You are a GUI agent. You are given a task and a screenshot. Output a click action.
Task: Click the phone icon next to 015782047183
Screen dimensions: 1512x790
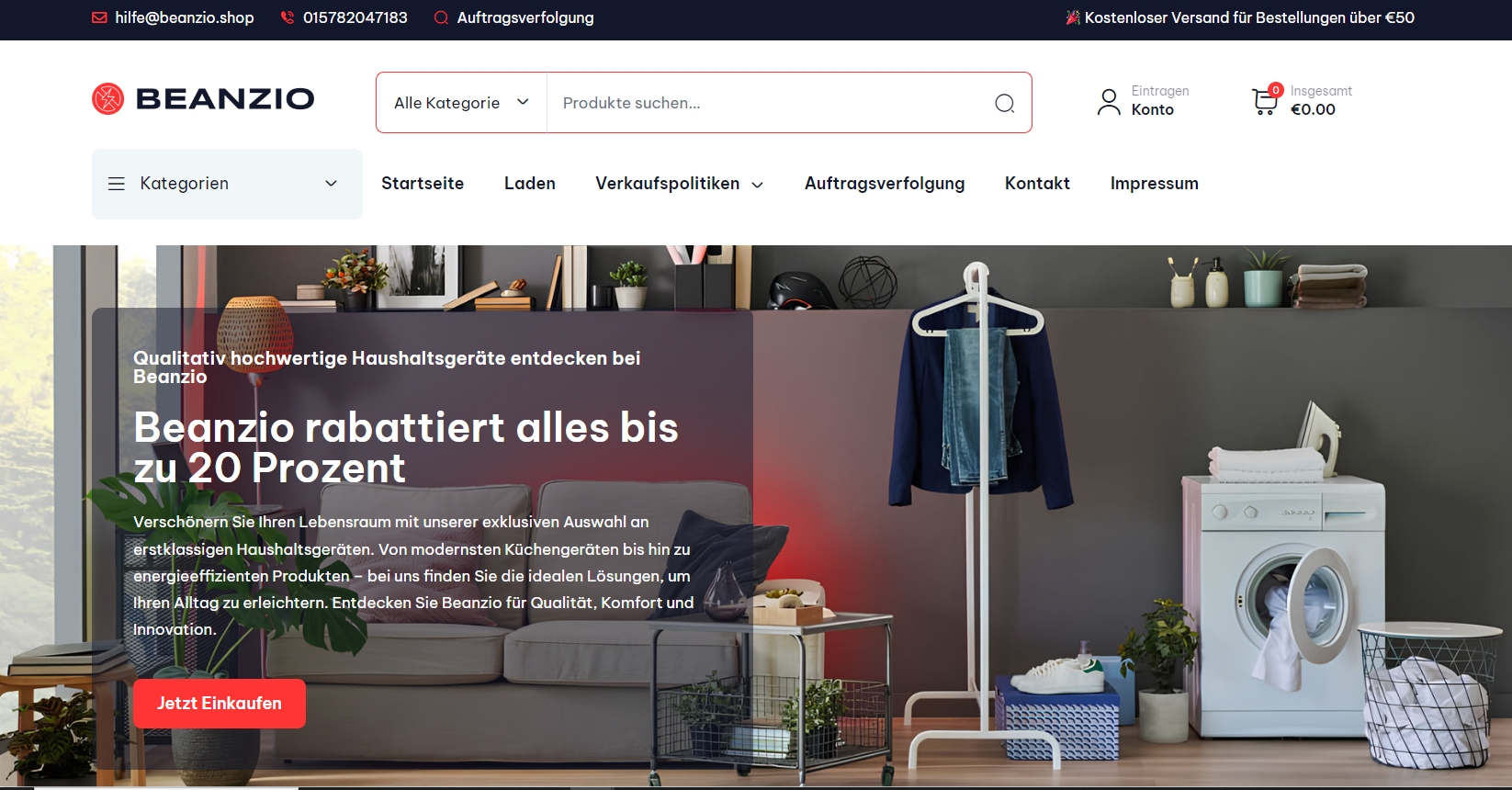tap(288, 17)
